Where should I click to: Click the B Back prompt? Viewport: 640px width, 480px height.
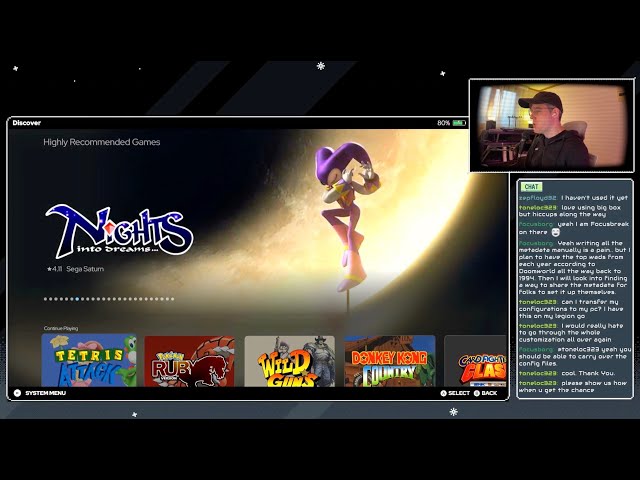tap(485, 393)
